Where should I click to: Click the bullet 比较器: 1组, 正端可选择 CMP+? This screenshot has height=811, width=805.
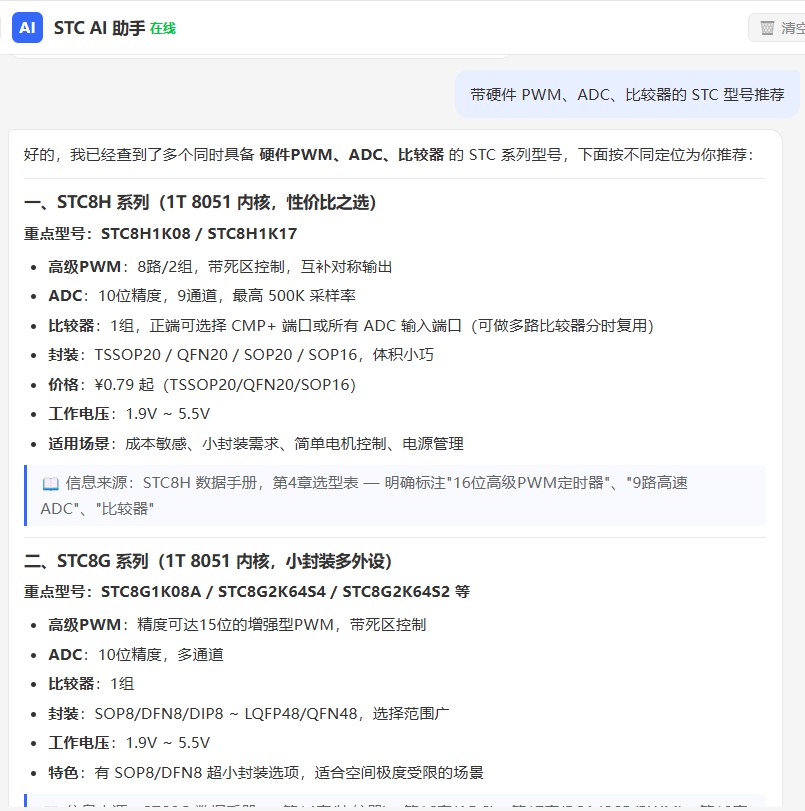[351, 326]
